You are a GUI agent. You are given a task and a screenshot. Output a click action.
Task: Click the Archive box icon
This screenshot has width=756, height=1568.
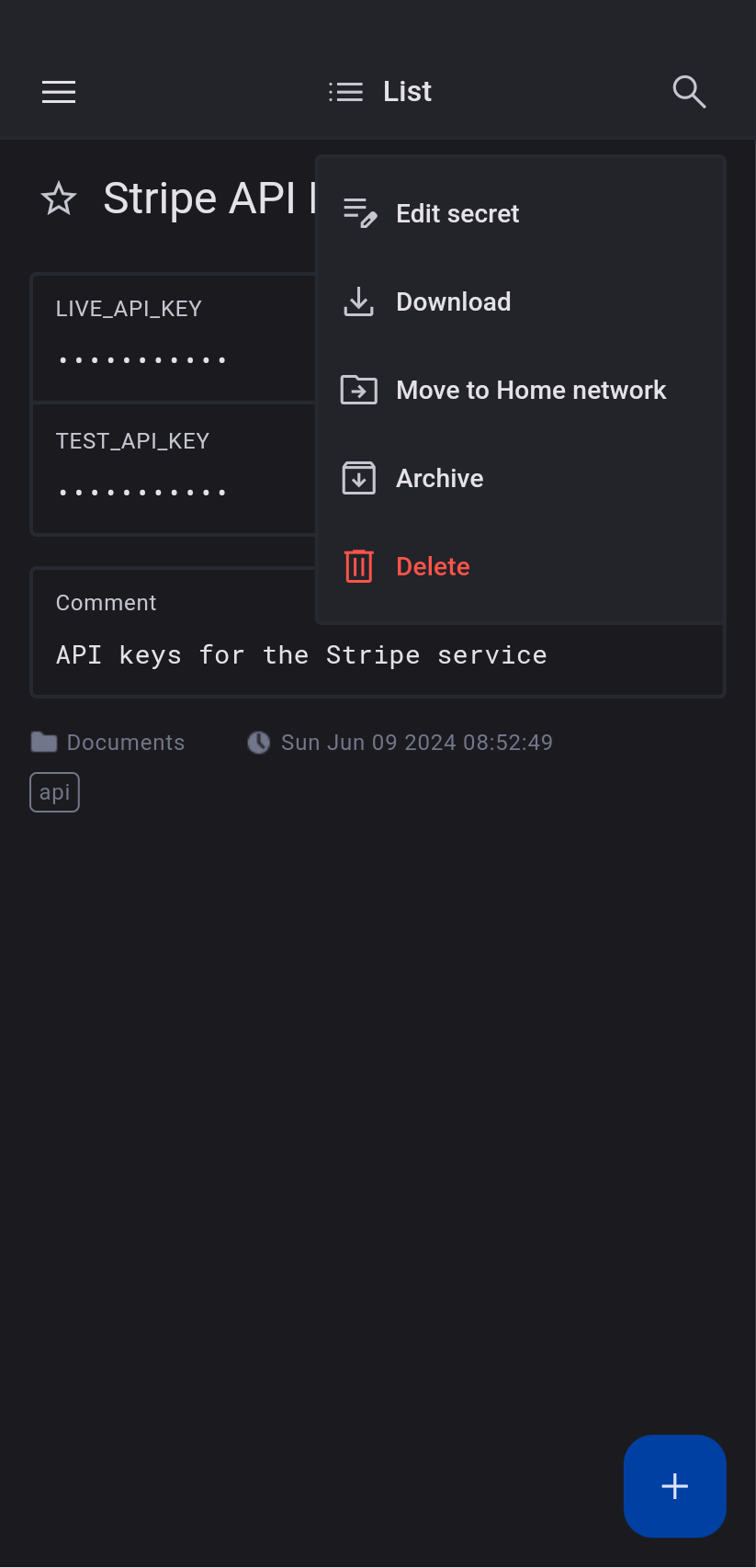tap(359, 478)
